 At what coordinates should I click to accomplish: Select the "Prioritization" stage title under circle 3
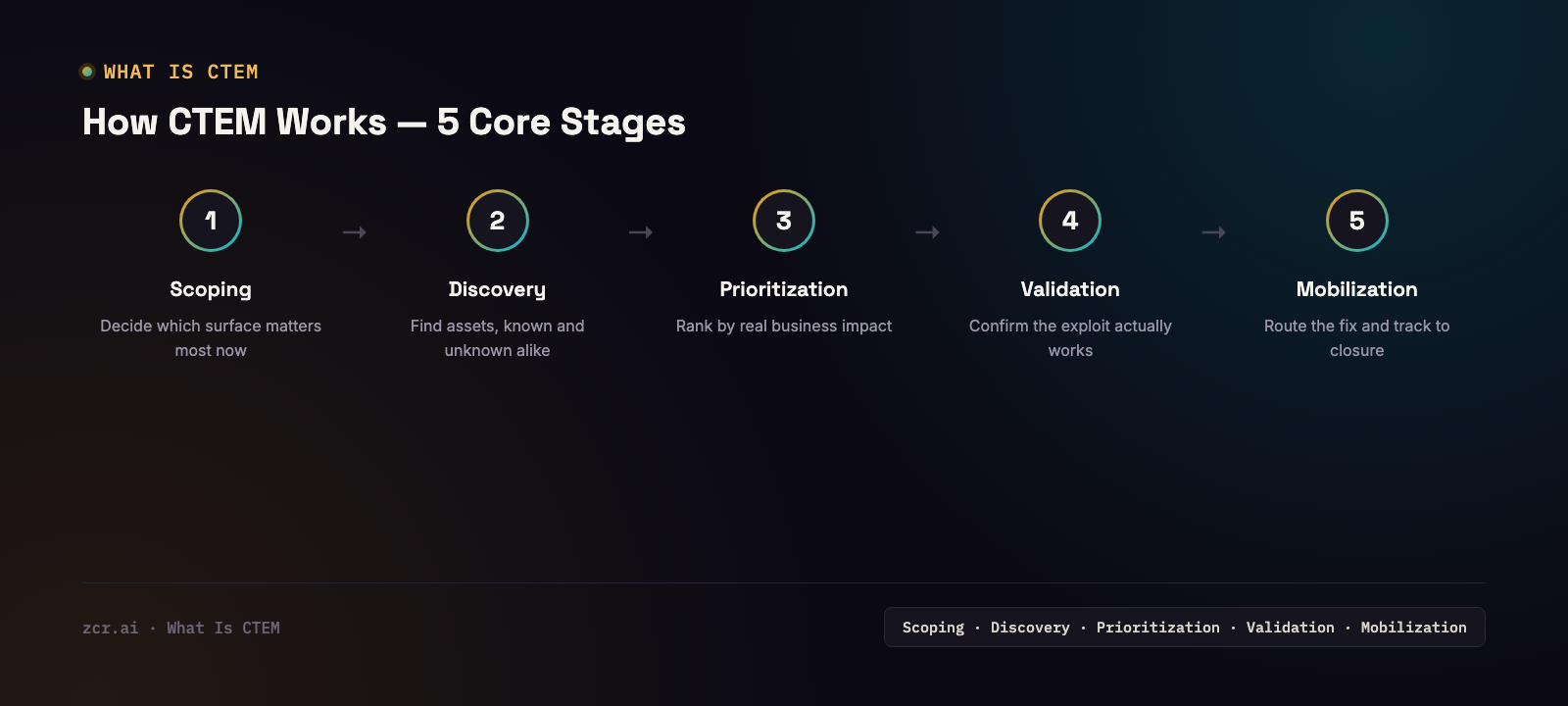click(784, 289)
